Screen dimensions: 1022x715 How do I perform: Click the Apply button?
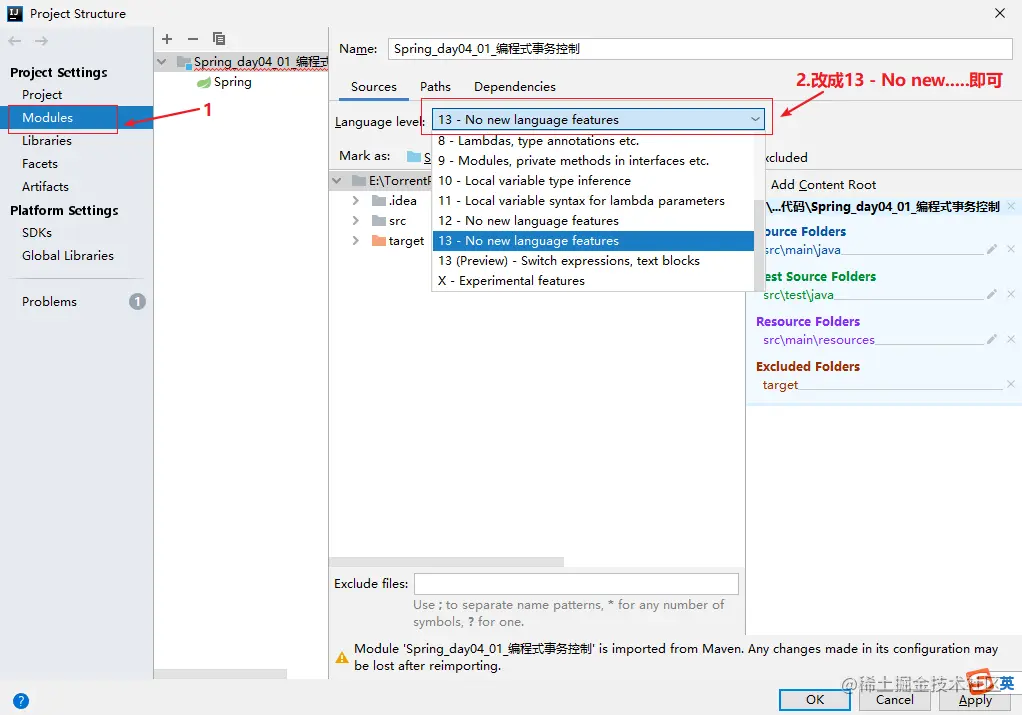[974, 700]
